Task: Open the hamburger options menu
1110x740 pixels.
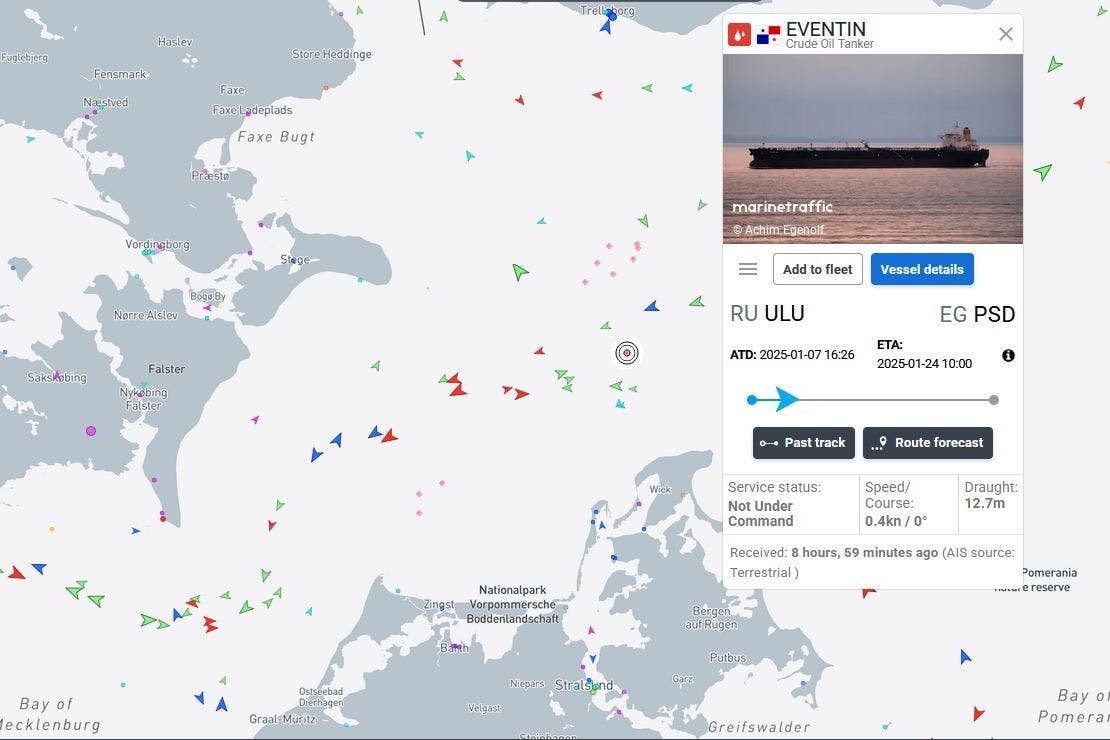Action: pos(747,268)
